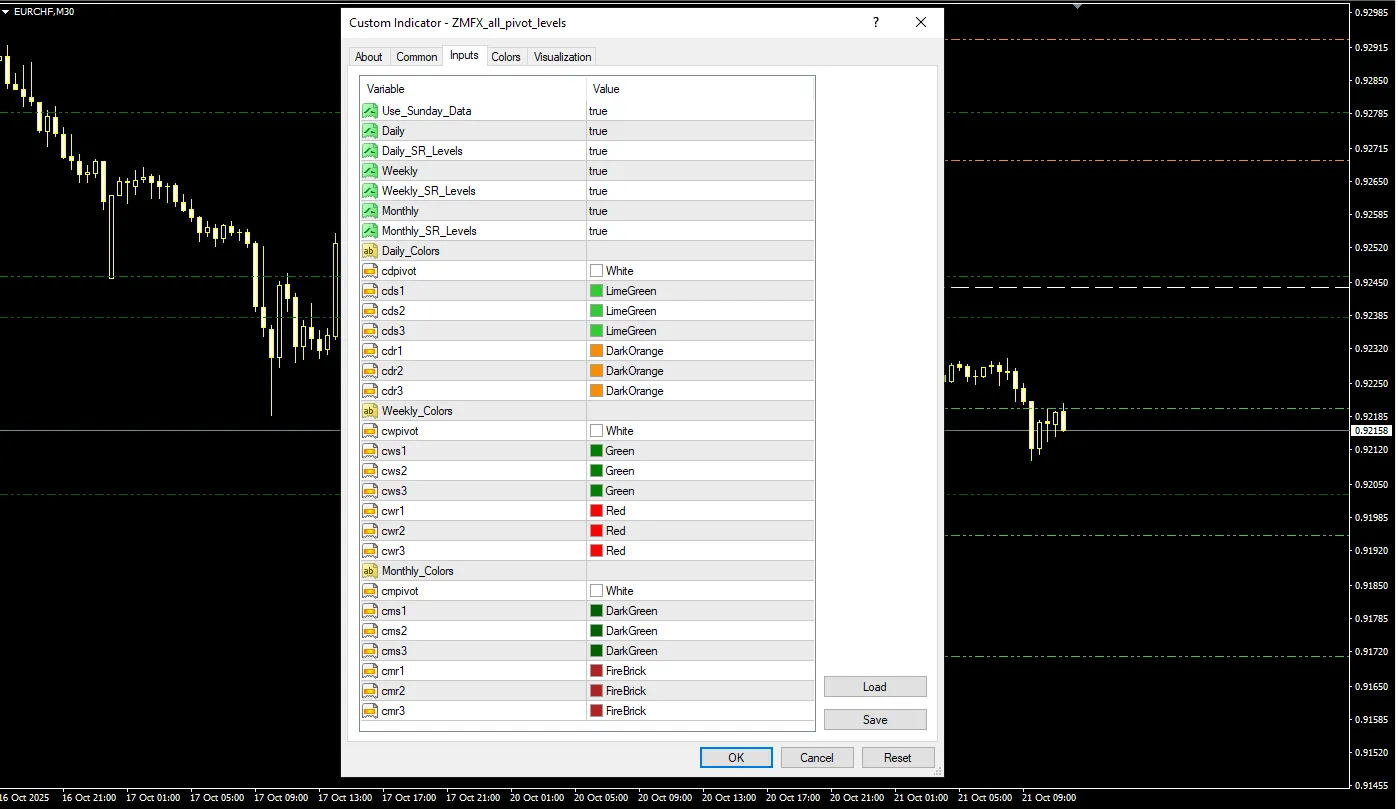Open the cms2 DarkGreen color dropdown

699,631
